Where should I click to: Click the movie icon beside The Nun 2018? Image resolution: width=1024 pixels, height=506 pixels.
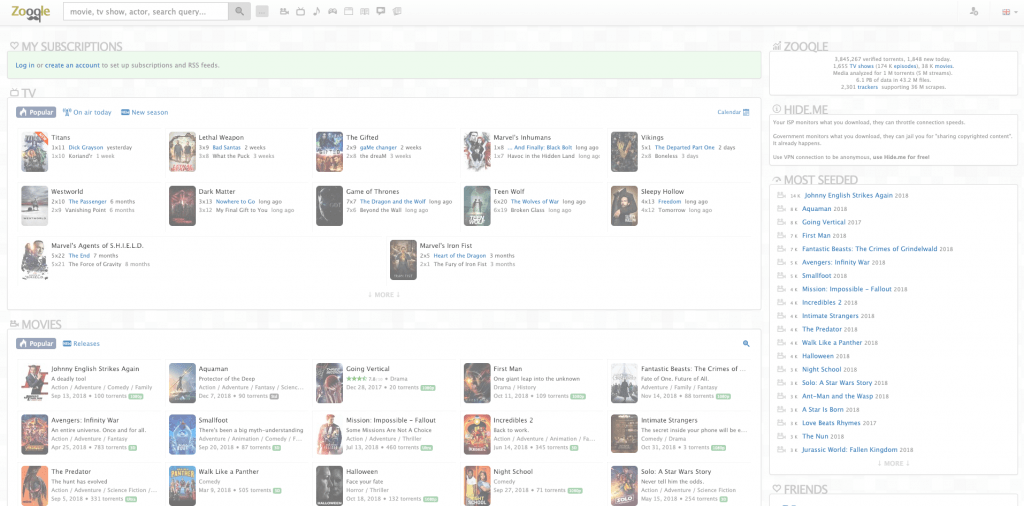(780, 436)
